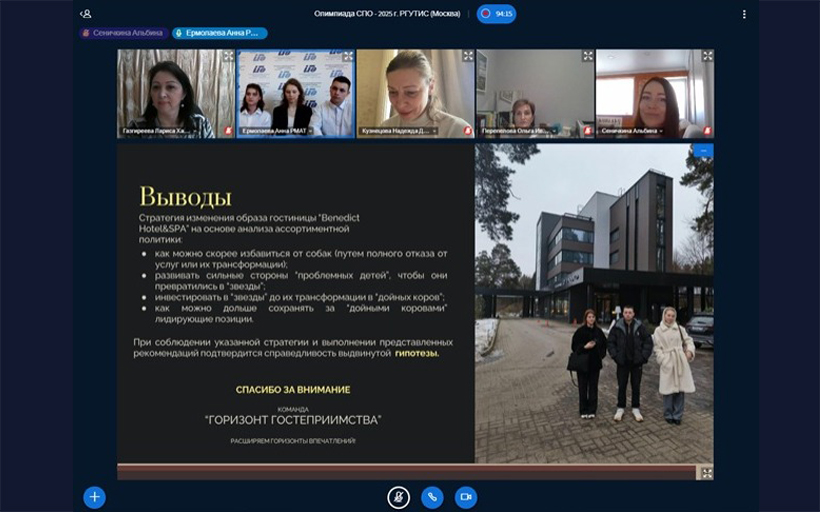Click highlighted word гипотезы on slide

click(x=417, y=354)
